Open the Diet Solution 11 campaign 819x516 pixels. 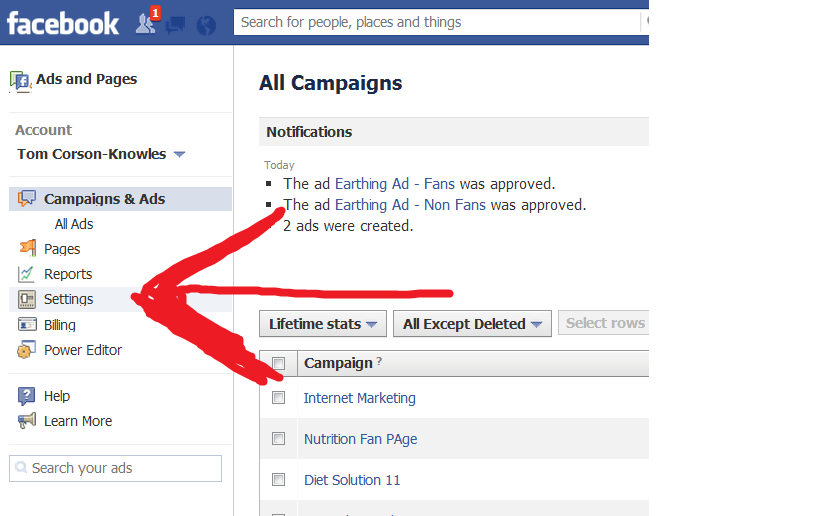tap(351, 480)
